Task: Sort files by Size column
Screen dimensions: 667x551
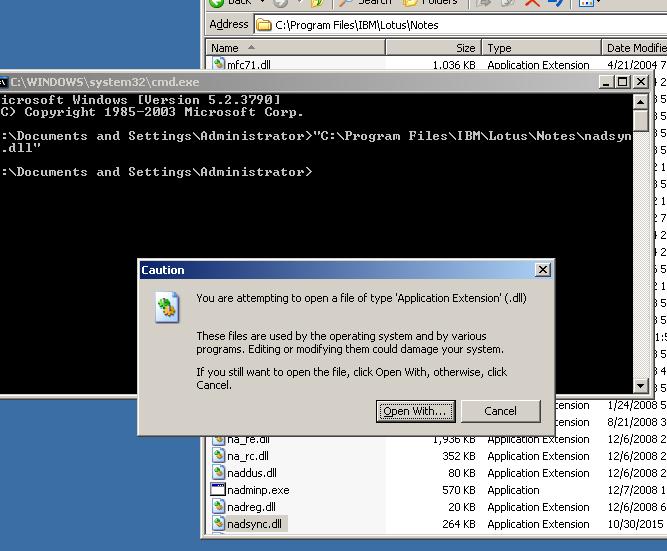Action: click(x=433, y=48)
